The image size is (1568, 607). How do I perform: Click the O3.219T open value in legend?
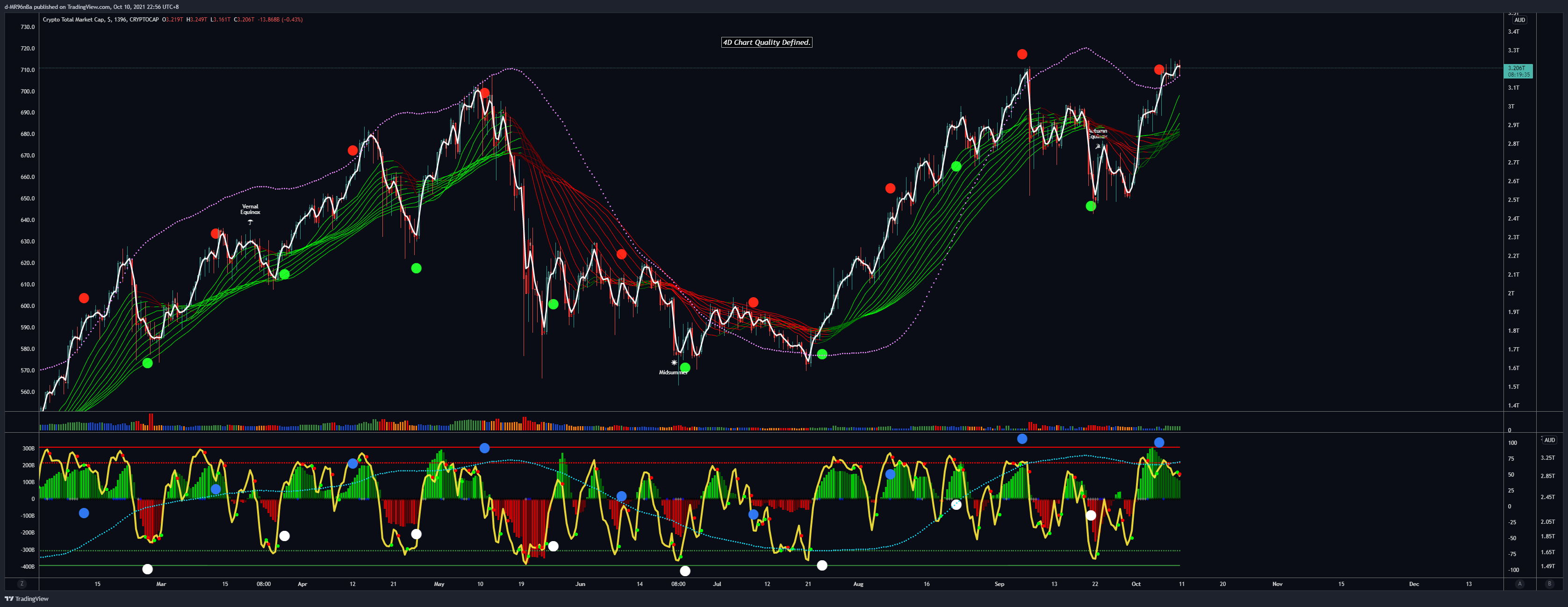(172, 20)
